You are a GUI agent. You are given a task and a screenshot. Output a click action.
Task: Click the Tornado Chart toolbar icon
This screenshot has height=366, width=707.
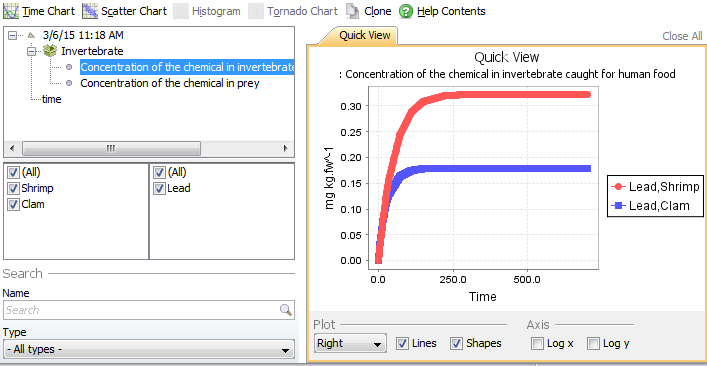pos(256,11)
